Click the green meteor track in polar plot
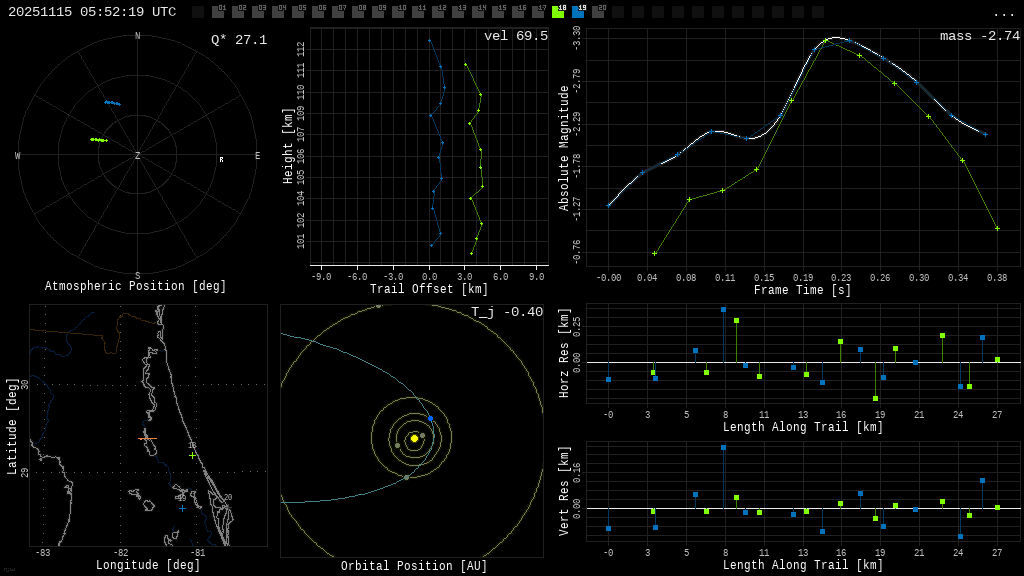 pyautogui.click(x=99, y=140)
